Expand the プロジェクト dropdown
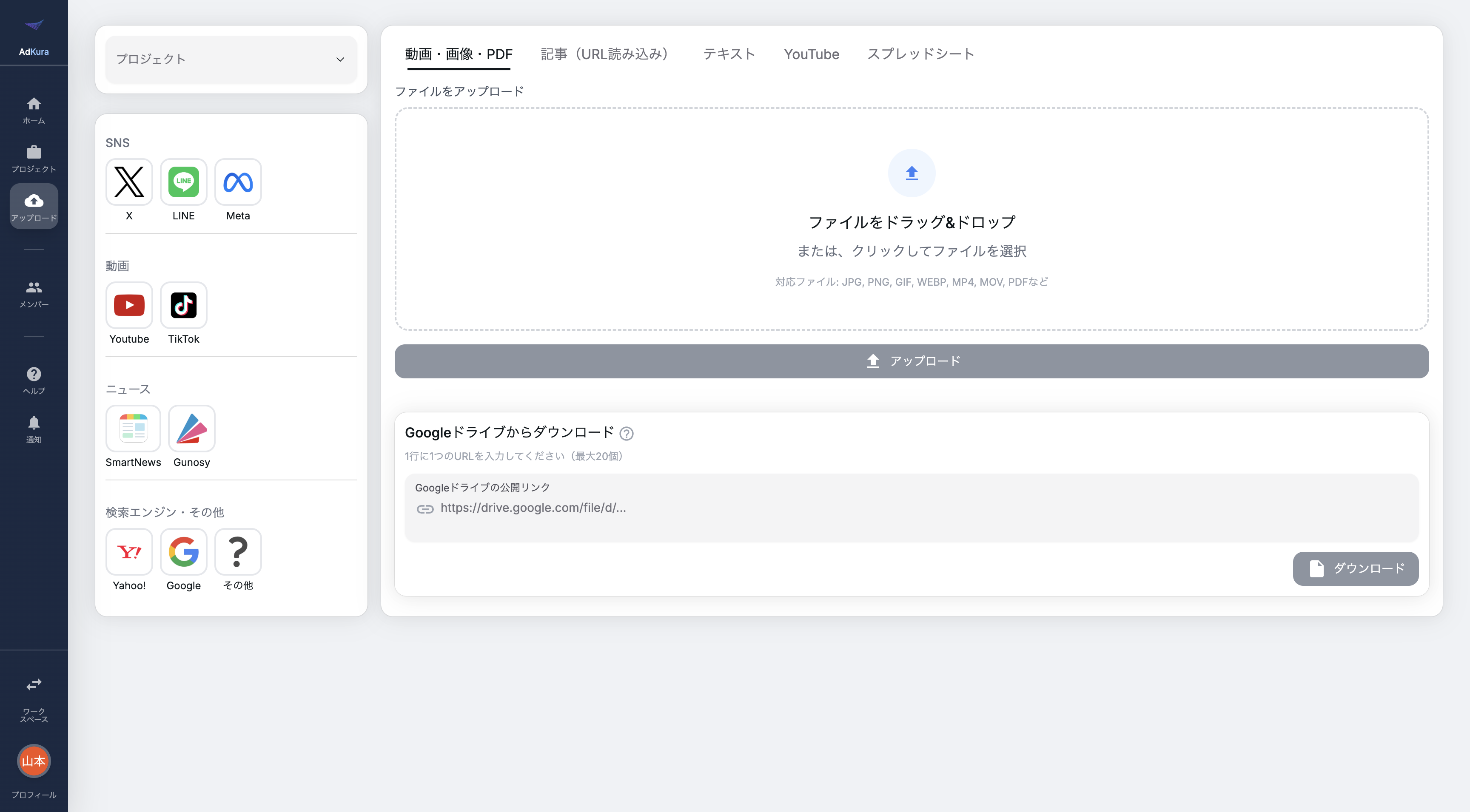 click(231, 59)
